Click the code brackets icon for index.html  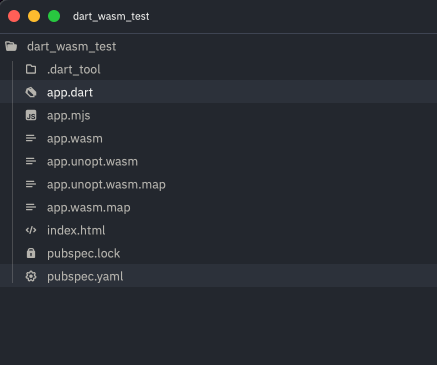31,230
